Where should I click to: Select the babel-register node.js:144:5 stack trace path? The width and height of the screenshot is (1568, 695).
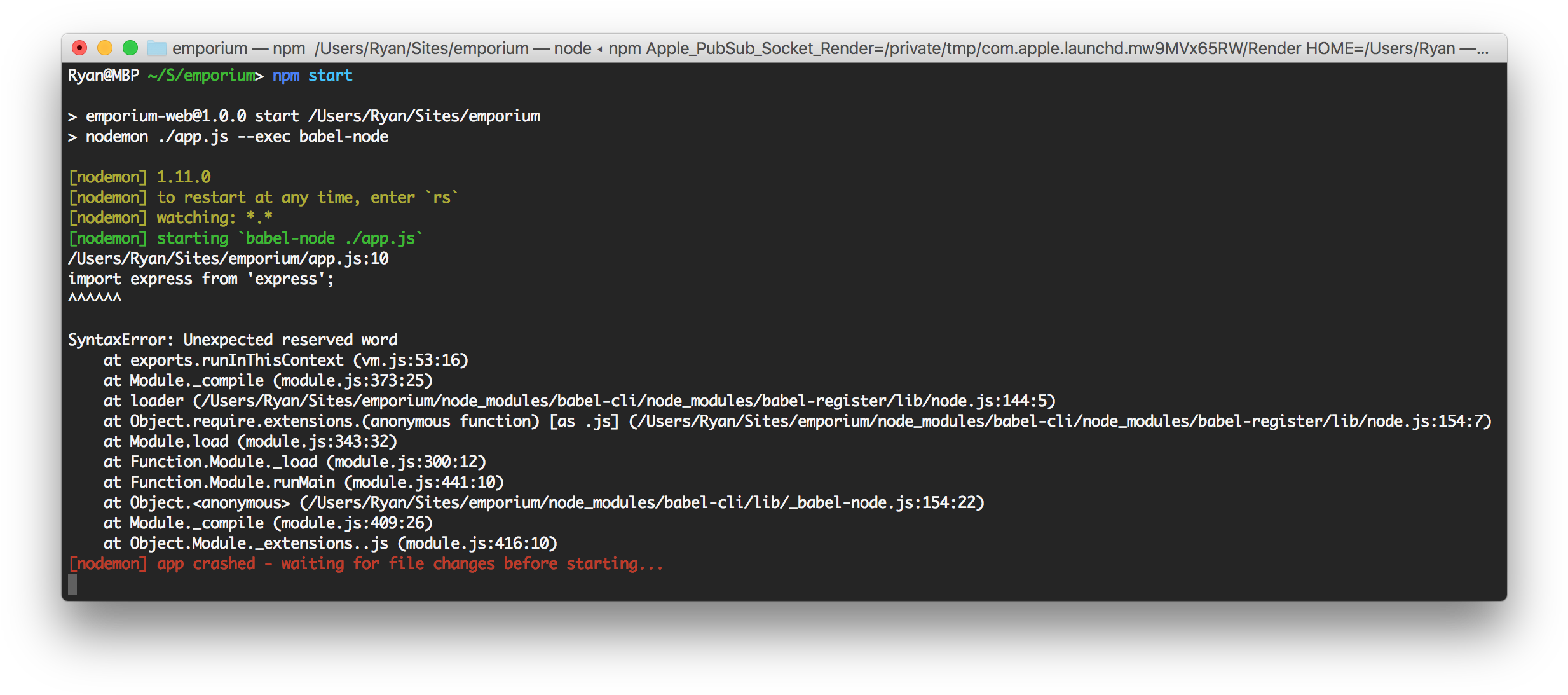[578, 401]
